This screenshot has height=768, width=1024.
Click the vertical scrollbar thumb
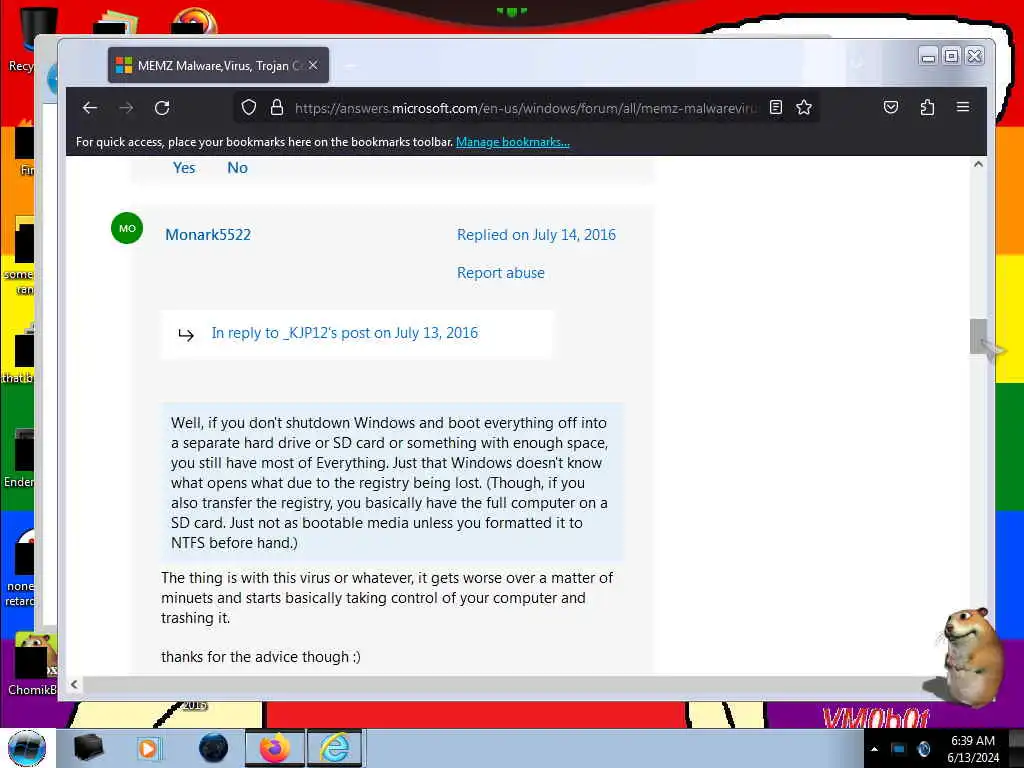click(978, 336)
